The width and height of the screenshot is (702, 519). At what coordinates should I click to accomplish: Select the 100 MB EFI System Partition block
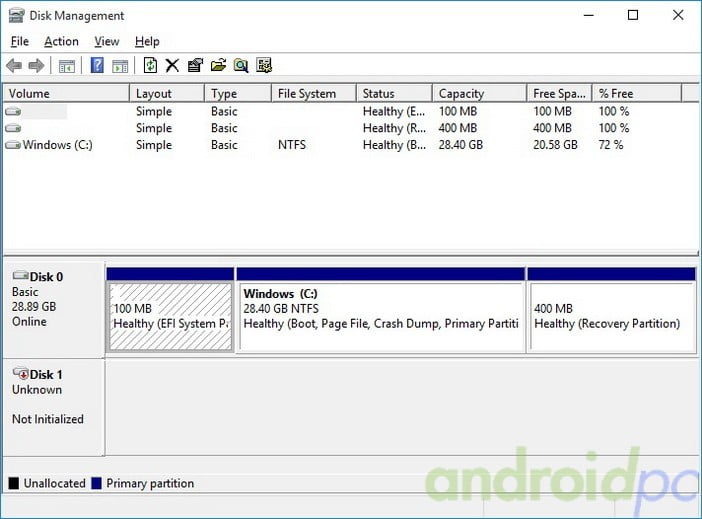(170, 317)
